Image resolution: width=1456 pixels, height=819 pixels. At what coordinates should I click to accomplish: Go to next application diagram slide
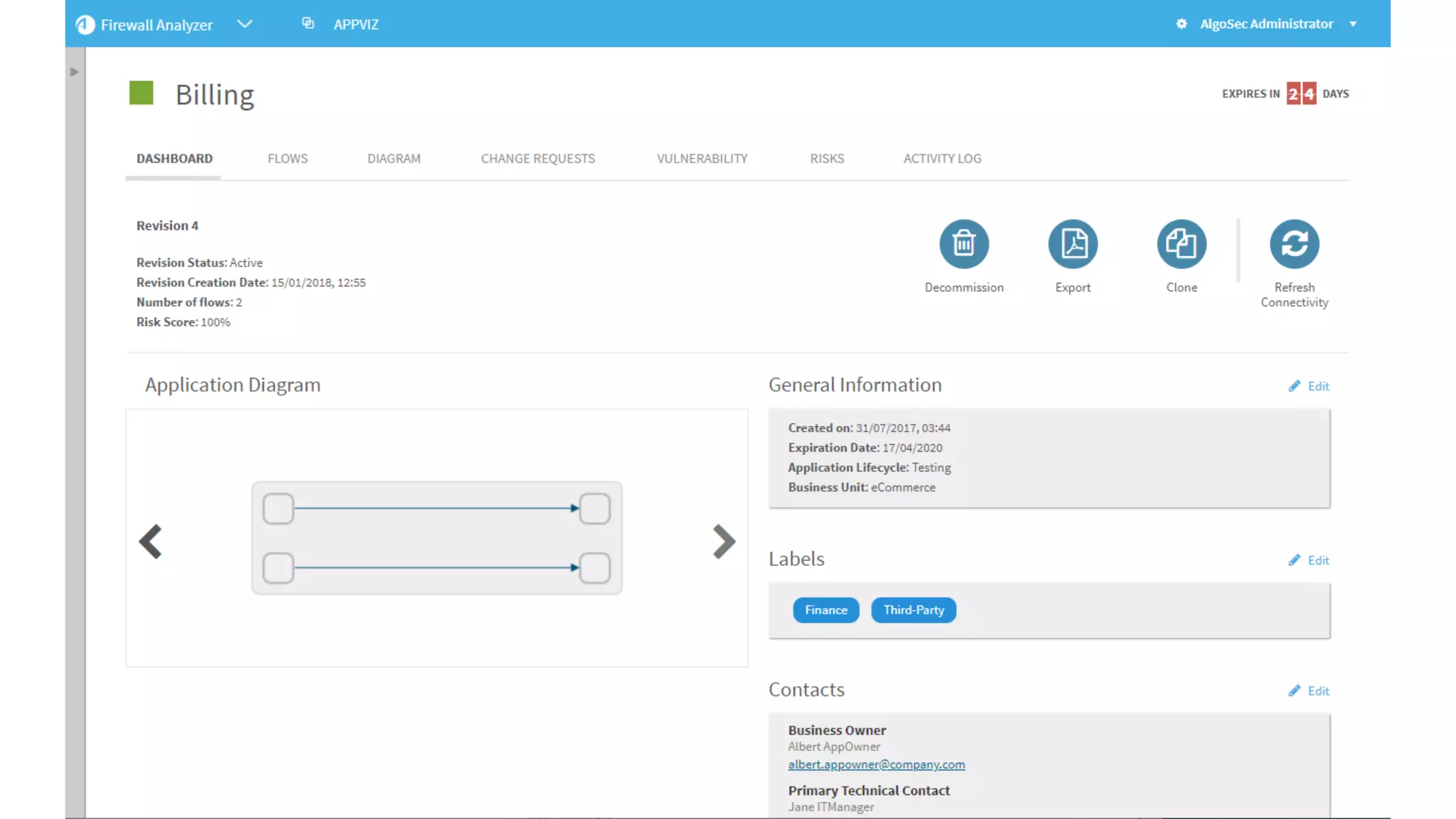[724, 542]
